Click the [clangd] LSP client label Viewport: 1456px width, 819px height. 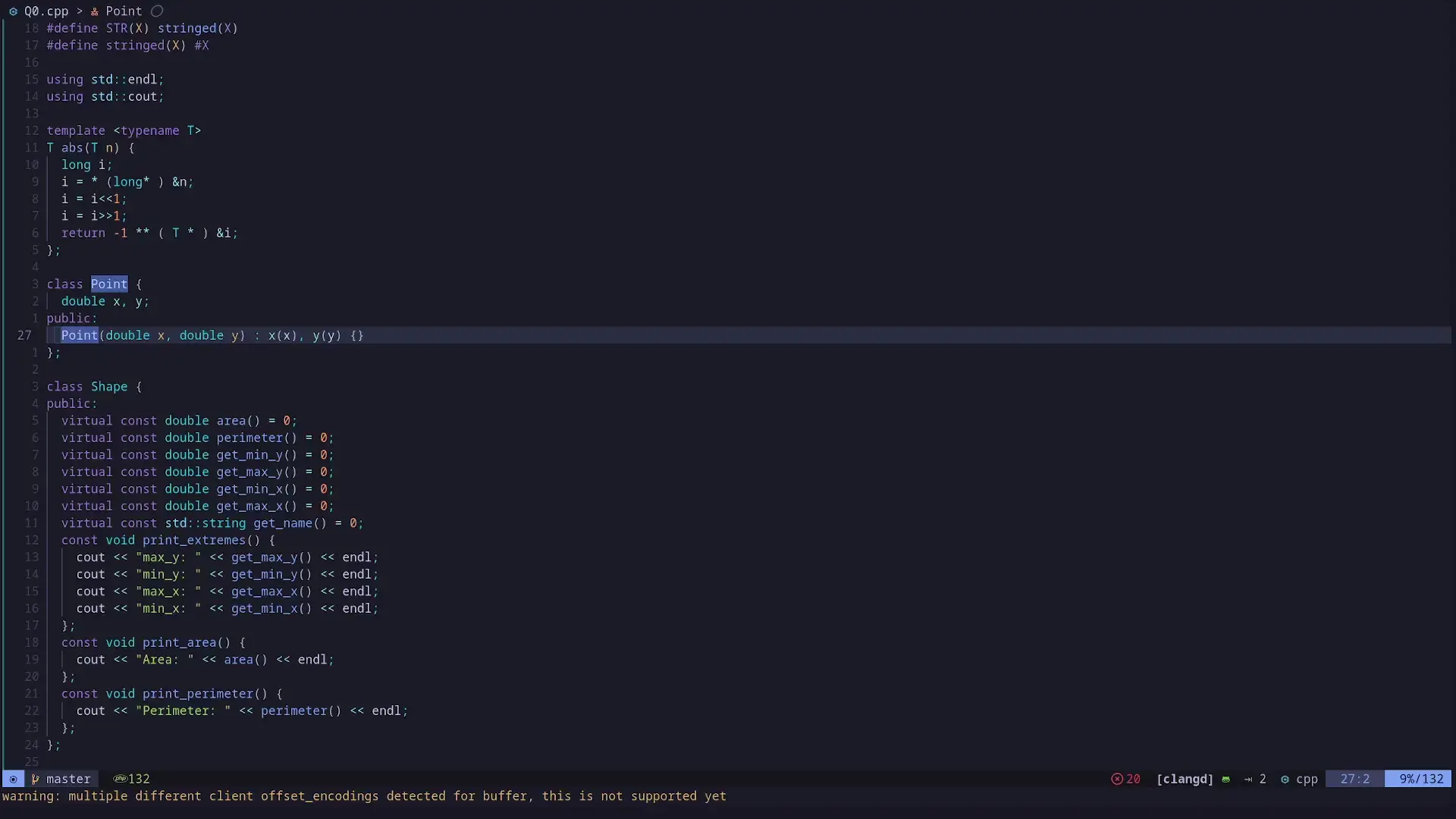(1185, 779)
